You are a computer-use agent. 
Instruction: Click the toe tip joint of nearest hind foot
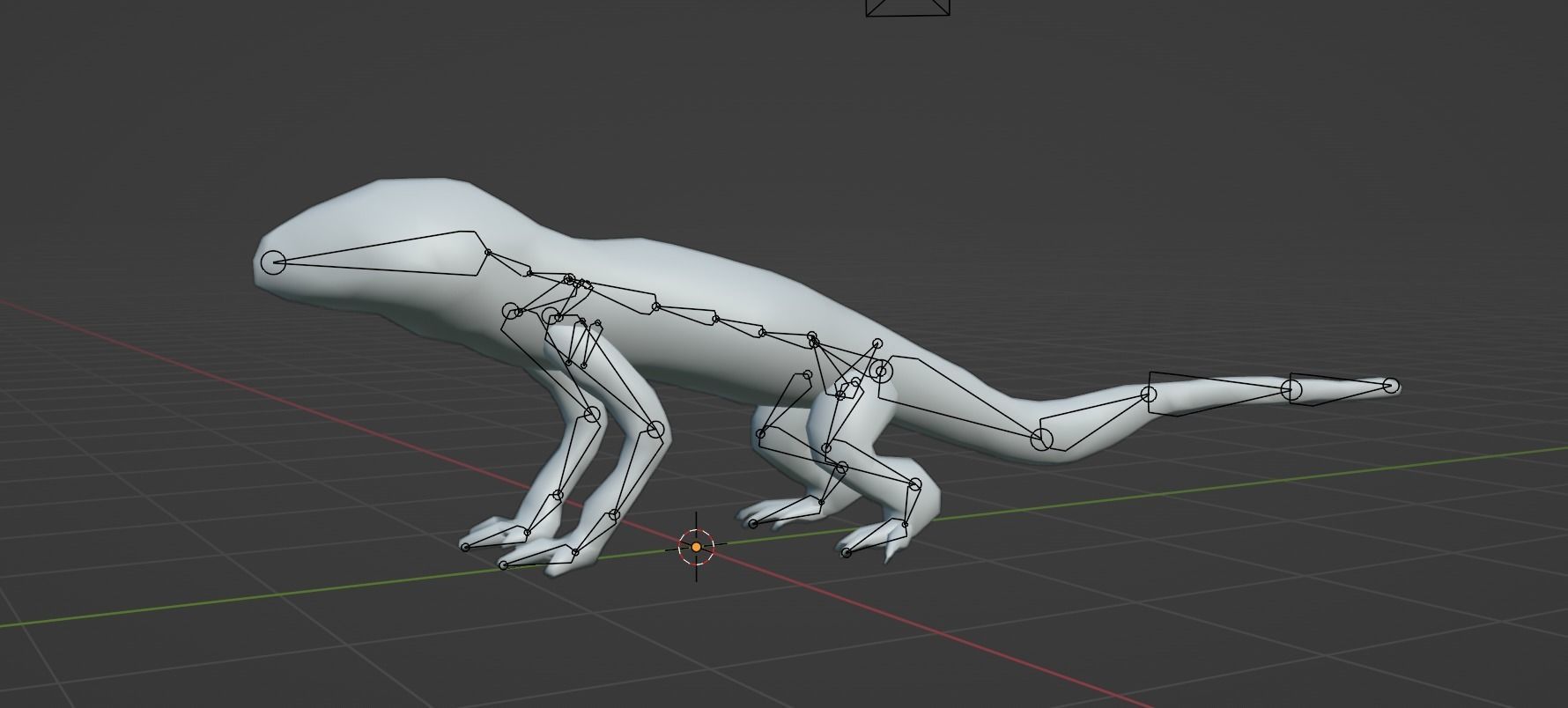[x=847, y=553]
